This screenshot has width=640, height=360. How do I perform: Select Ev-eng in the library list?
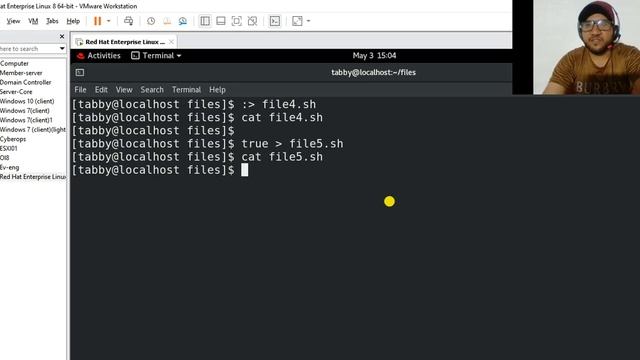[9, 167]
